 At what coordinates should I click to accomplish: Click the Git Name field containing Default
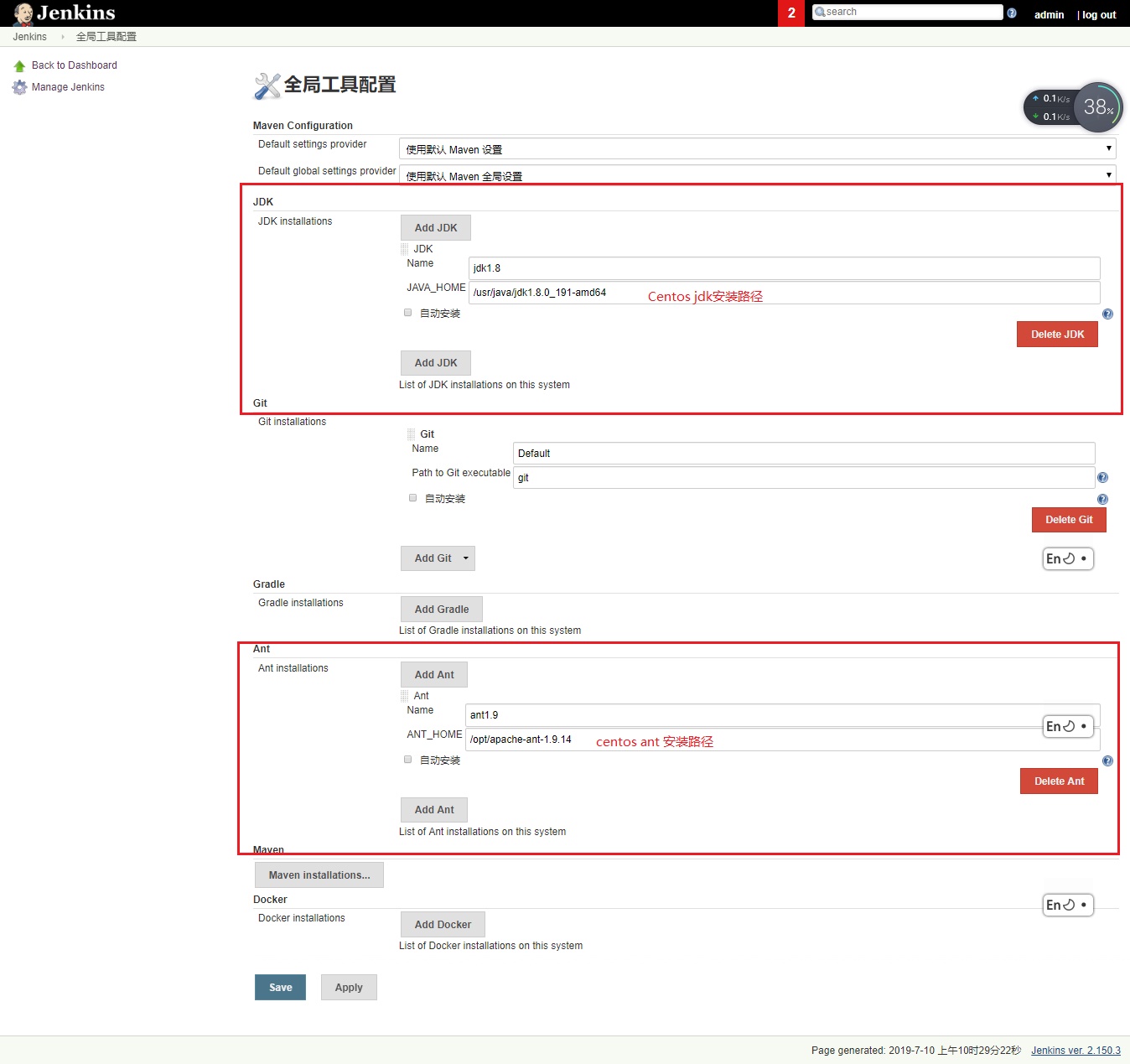click(804, 454)
